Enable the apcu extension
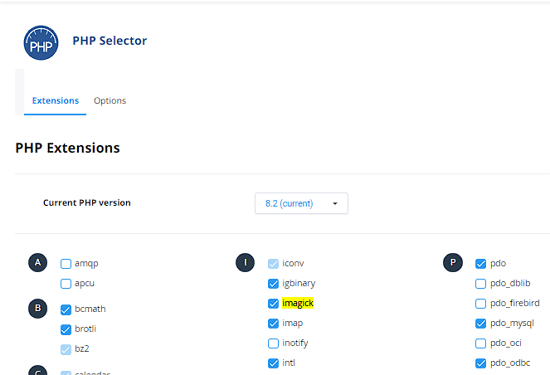This screenshot has width=550, height=375. point(66,283)
